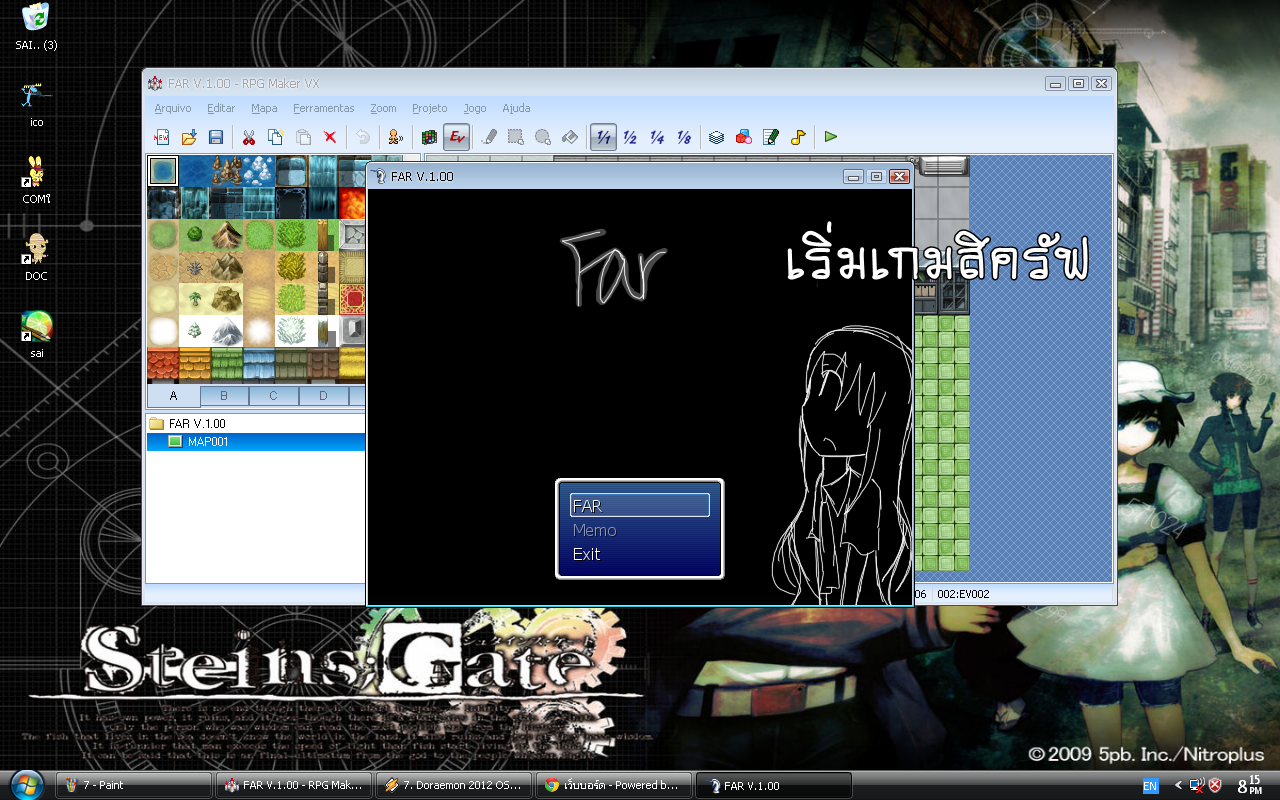Image resolution: width=1280 pixels, height=800 pixels.
Task: Open the sai desktop shortcut
Action: tap(36, 334)
